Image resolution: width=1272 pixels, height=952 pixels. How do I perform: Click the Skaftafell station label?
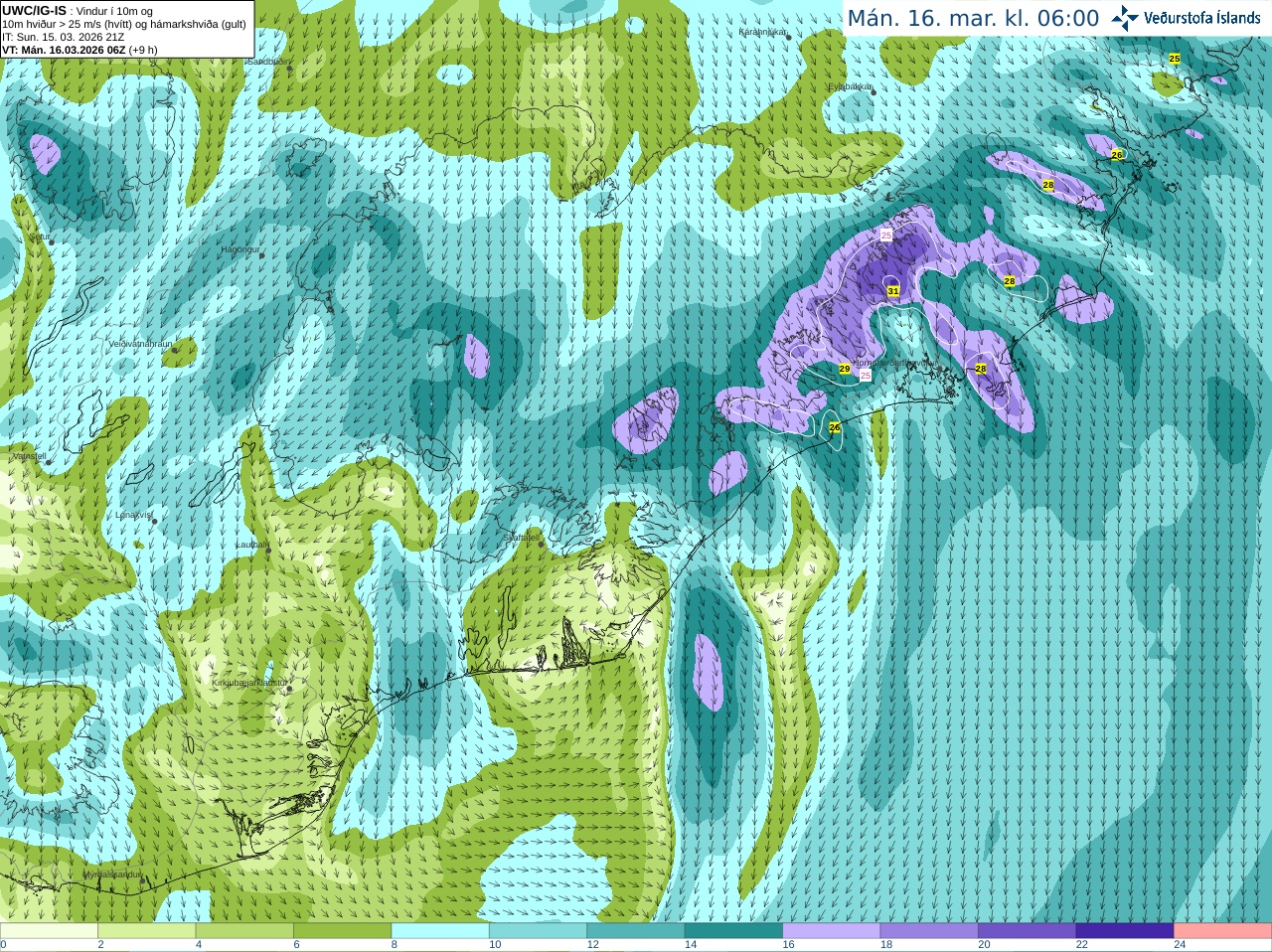pos(522,538)
